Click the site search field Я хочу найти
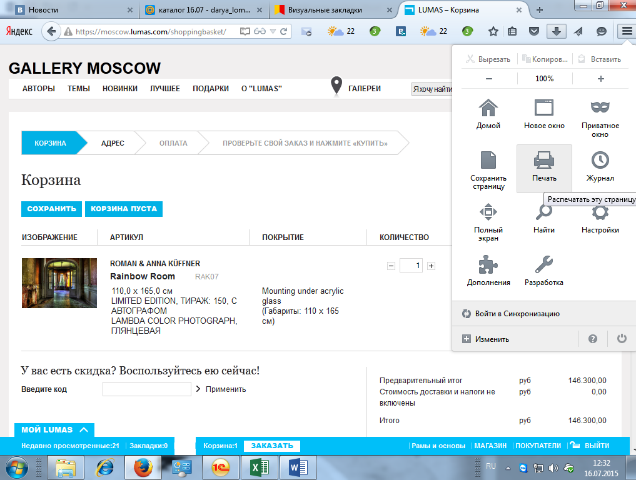Viewport: 636px width, 480px height. coord(432,89)
